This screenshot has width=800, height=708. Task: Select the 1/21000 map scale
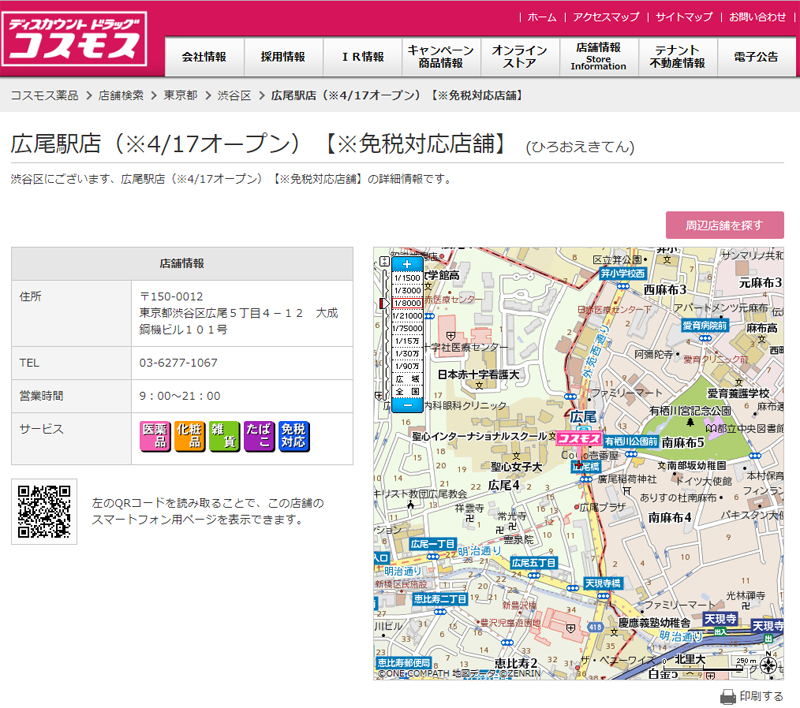pos(406,315)
